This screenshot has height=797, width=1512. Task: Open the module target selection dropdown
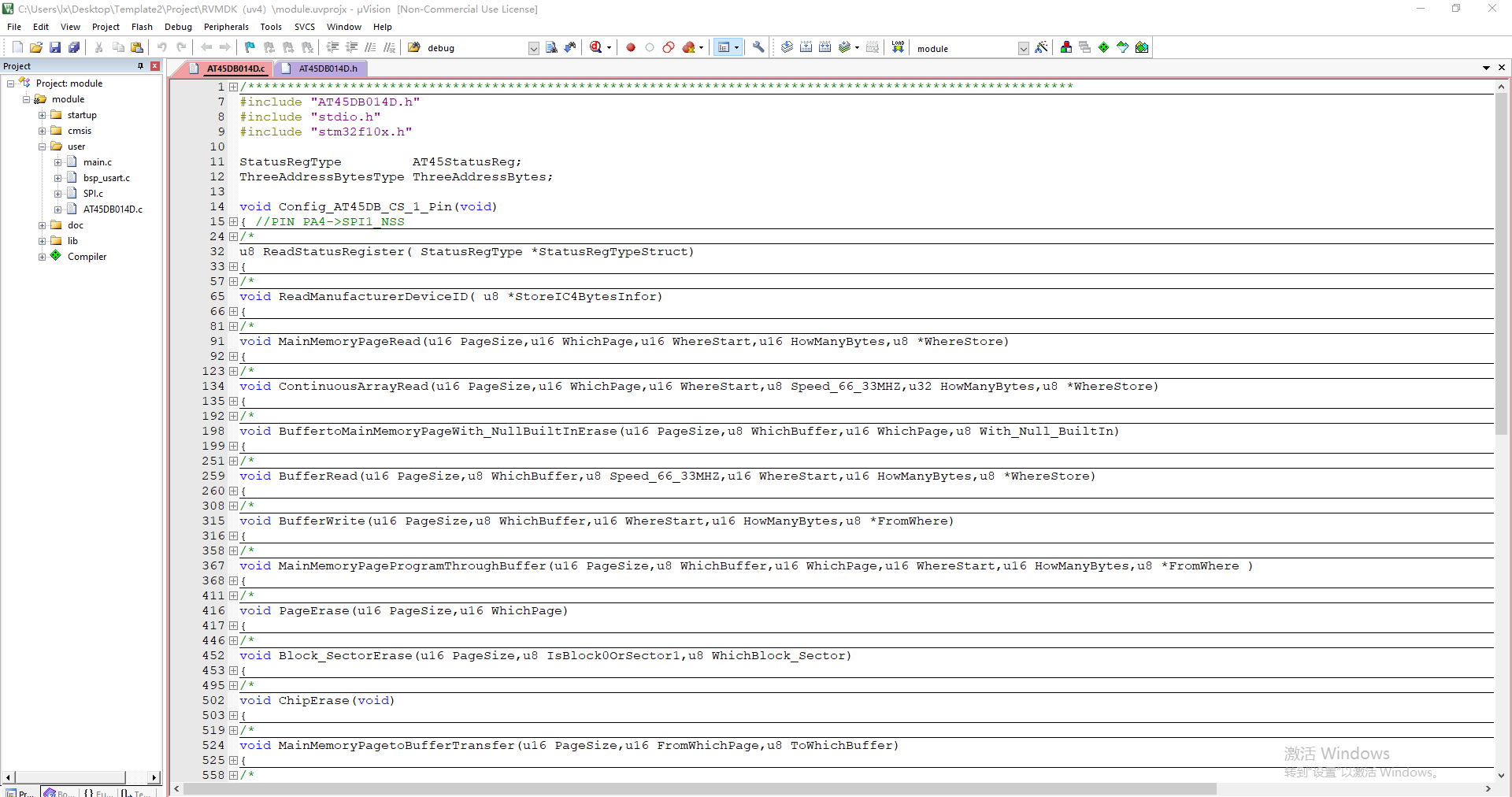pos(1023,48)
